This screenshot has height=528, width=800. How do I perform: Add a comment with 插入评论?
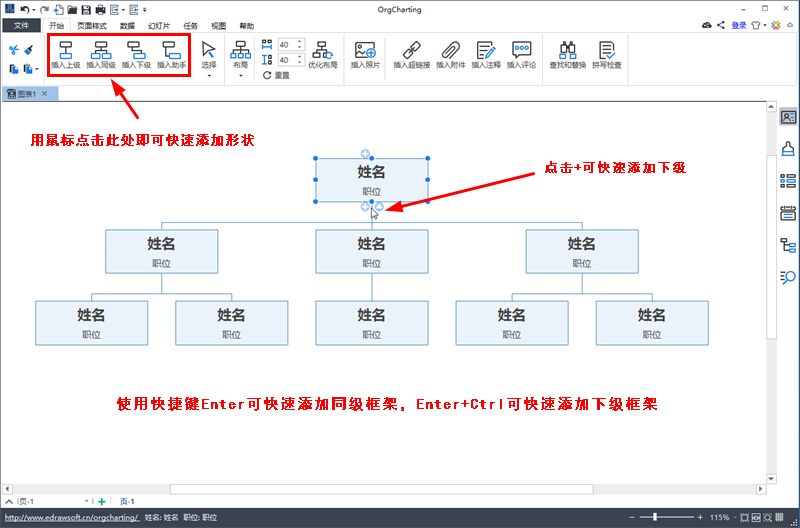coord(521,55)
